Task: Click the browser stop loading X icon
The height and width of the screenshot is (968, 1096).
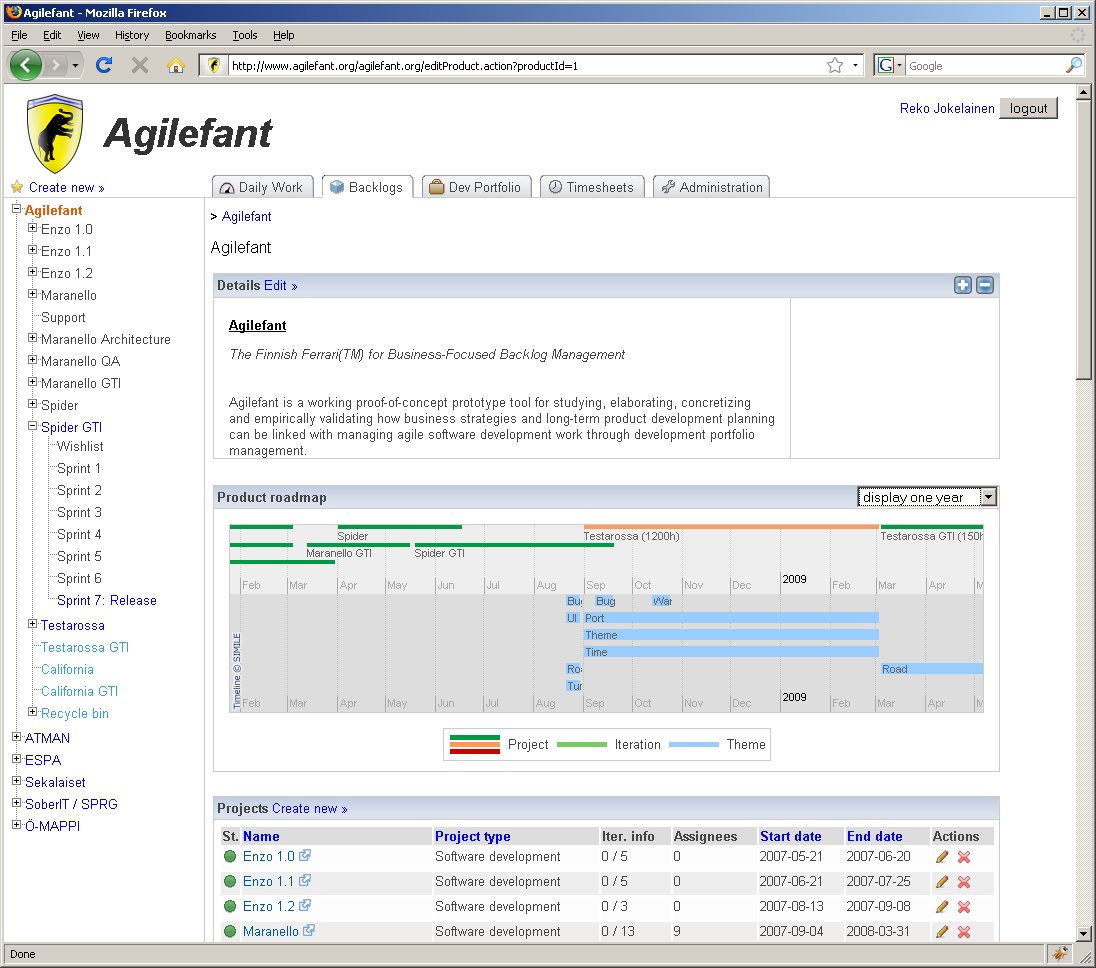Action: tap(140, 66)
